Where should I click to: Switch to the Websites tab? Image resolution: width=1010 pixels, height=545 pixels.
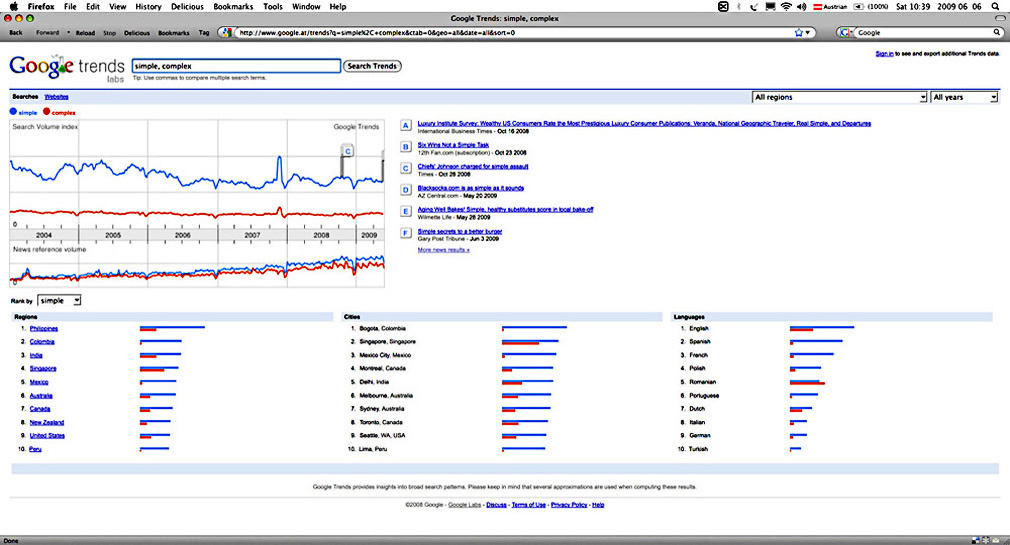click(56, 97)
